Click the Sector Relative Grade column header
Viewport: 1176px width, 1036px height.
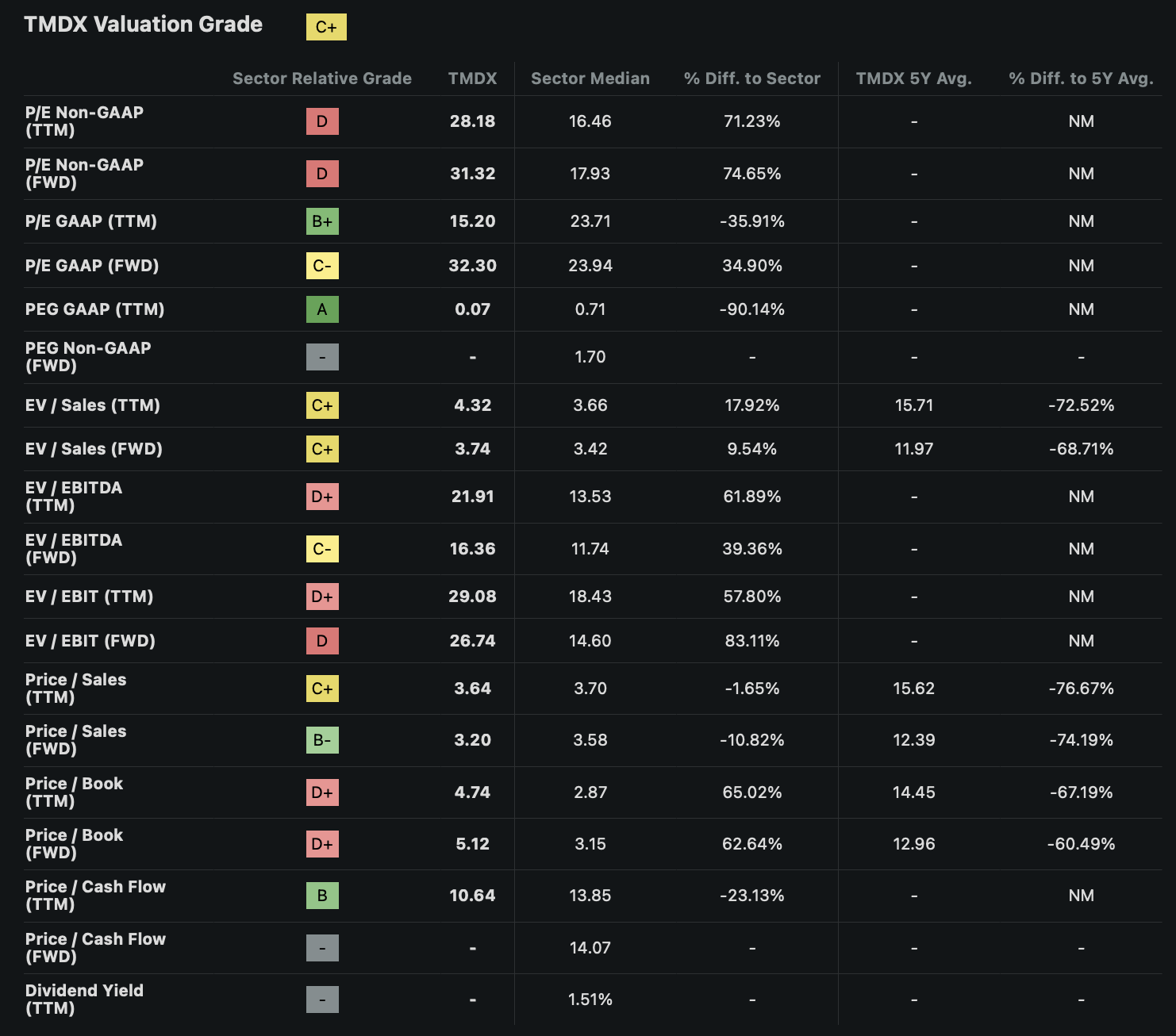tap(322, 79)
